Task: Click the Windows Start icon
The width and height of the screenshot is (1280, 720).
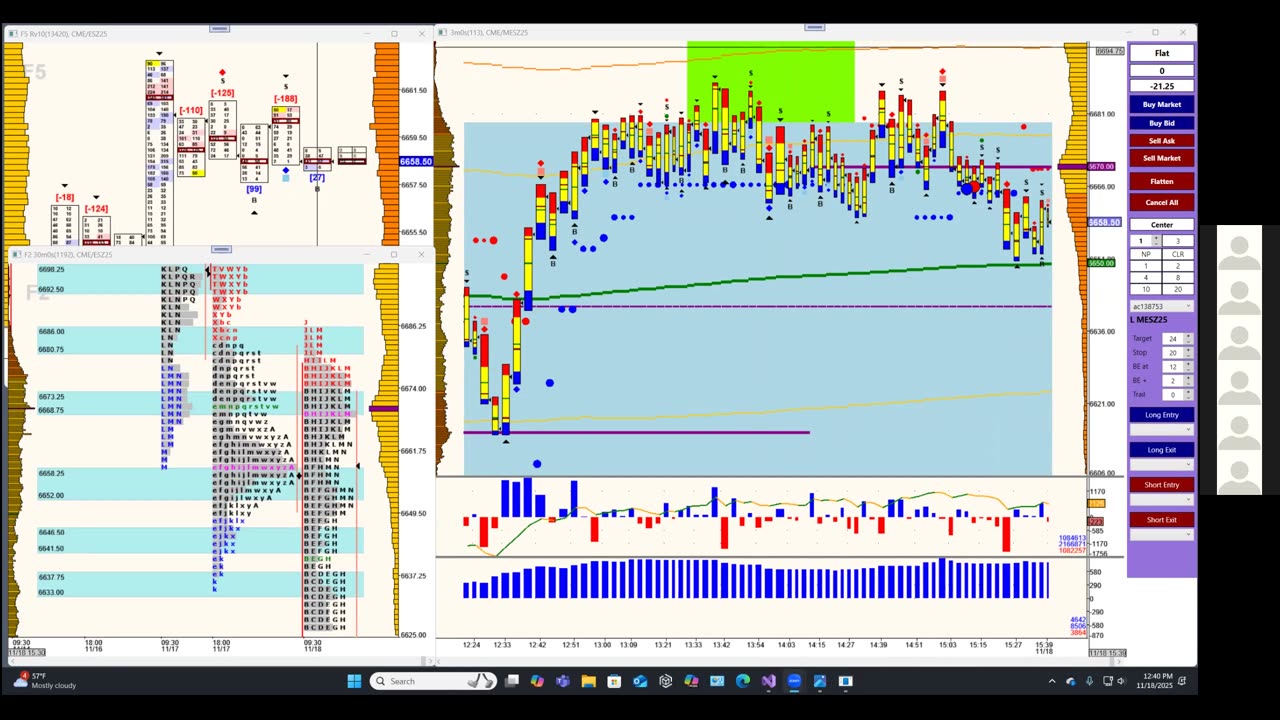Action: tap(354, 681)
